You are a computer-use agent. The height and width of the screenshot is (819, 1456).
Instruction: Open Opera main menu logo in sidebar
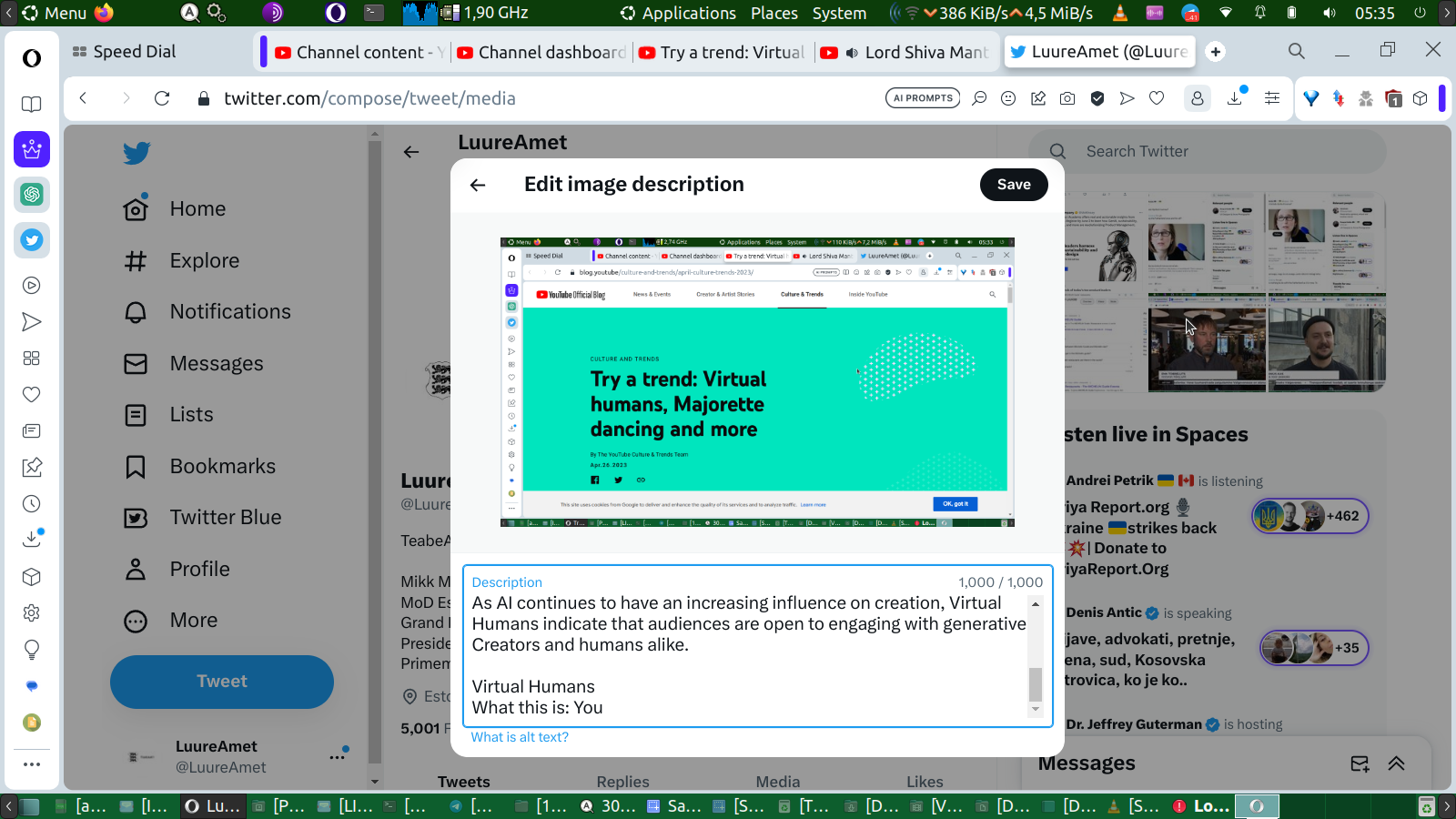tap(32, 58)
